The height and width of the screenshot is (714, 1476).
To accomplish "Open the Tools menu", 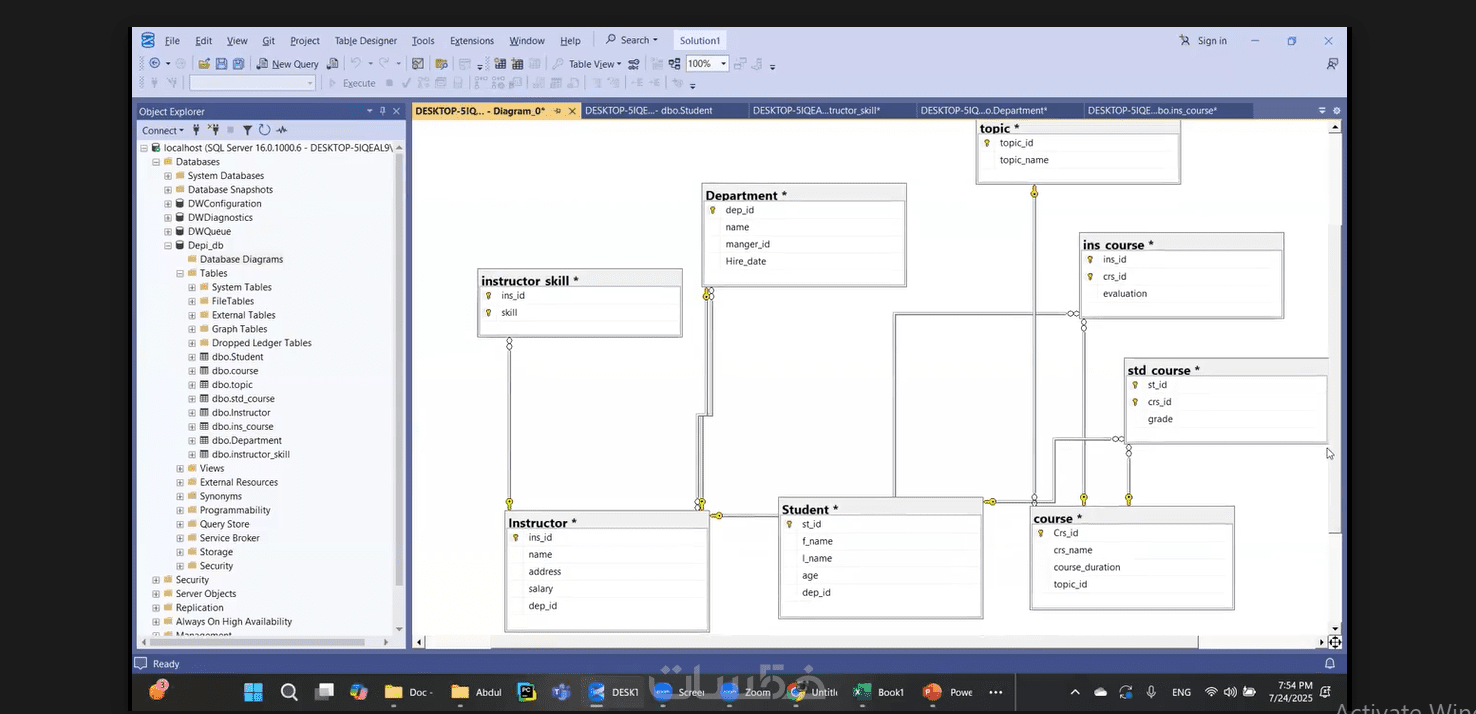I will pos(423,41).
